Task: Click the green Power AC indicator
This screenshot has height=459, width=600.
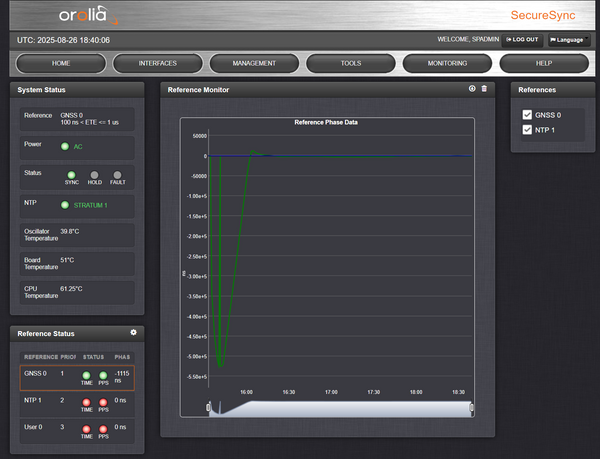Action: [x=65, y=146]
